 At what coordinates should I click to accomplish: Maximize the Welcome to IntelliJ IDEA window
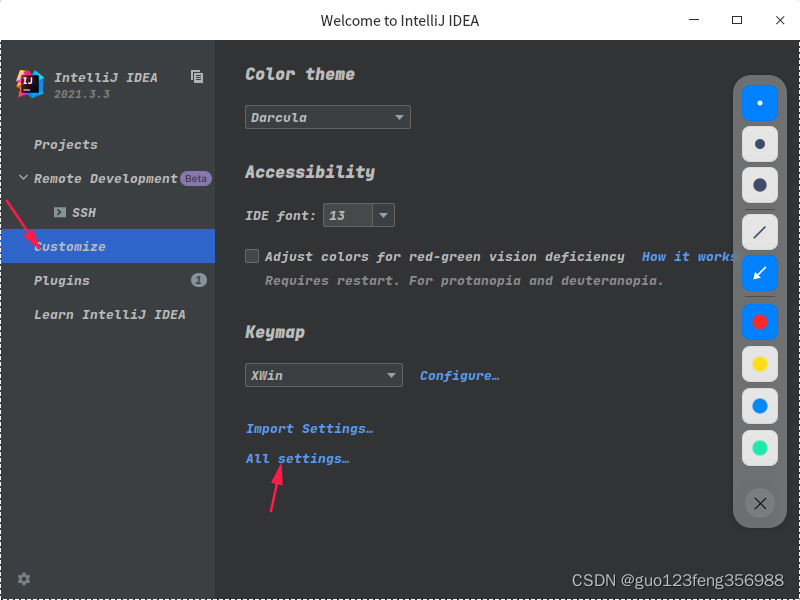pyautogui.click(x=737, y=20)
